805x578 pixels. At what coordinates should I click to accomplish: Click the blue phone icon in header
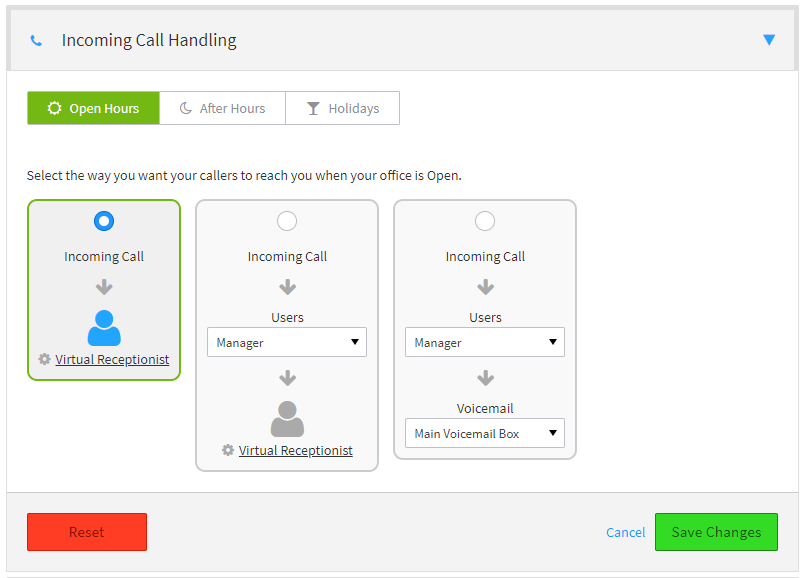coord(36,41)
